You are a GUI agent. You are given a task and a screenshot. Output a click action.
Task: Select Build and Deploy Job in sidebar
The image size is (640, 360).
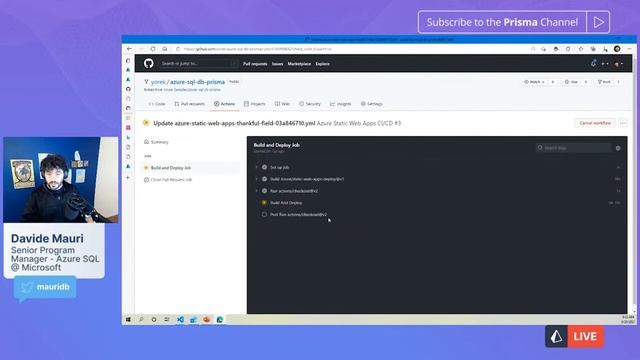(x=191, y=168)
